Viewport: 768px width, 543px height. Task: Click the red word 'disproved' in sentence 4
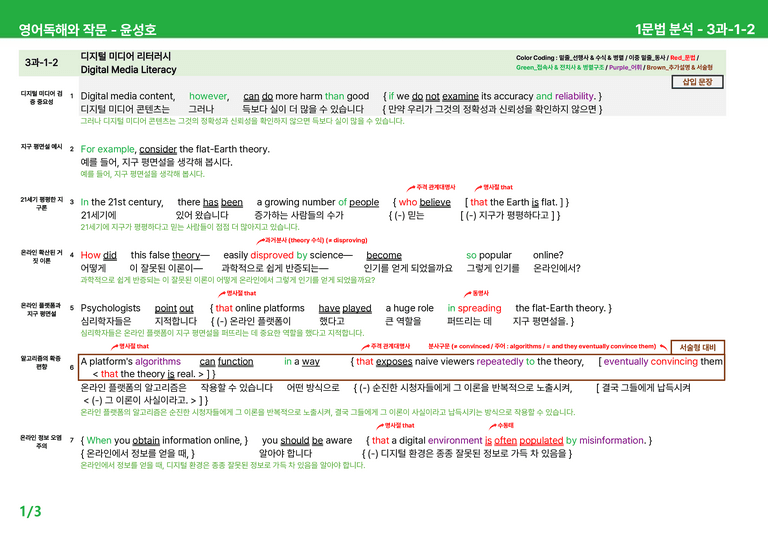point(272,255)
